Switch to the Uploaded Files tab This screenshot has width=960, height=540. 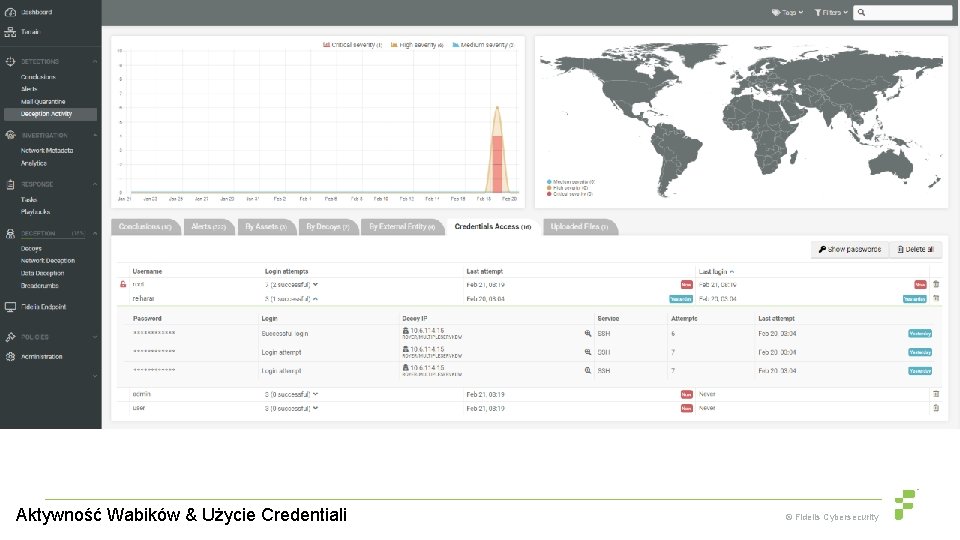[x=579, y=227]
